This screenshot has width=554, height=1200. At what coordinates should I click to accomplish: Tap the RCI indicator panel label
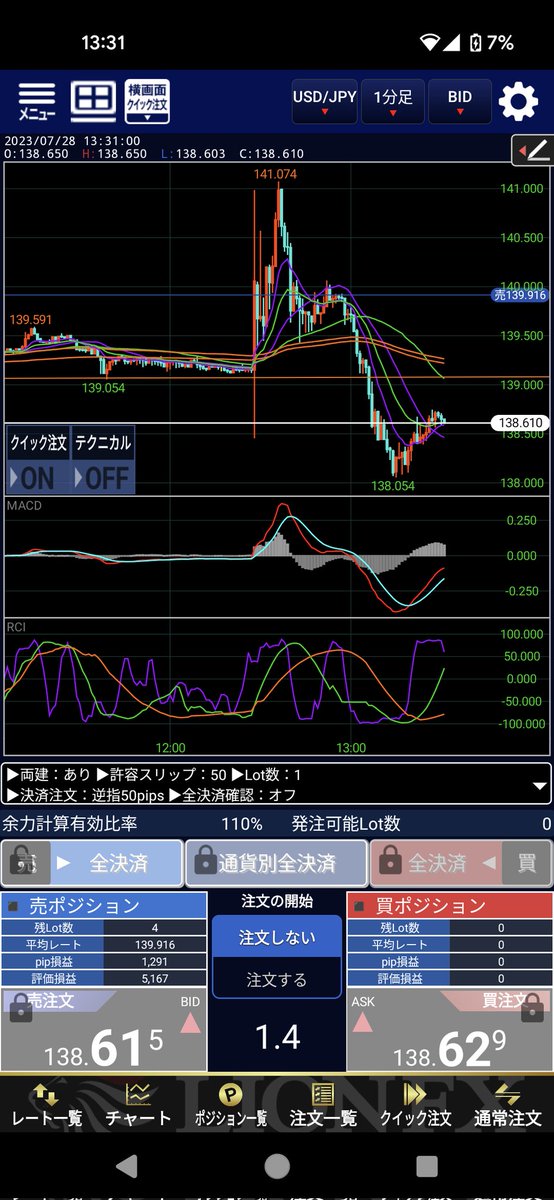point(17,627)
